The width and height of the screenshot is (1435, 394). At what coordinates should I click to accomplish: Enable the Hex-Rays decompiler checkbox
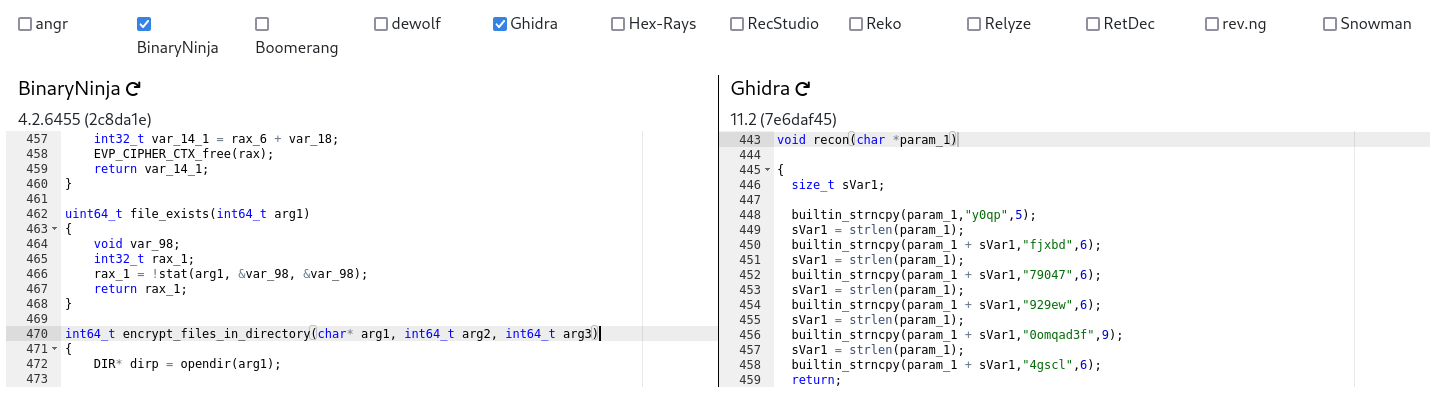click(x=618, y=24)
